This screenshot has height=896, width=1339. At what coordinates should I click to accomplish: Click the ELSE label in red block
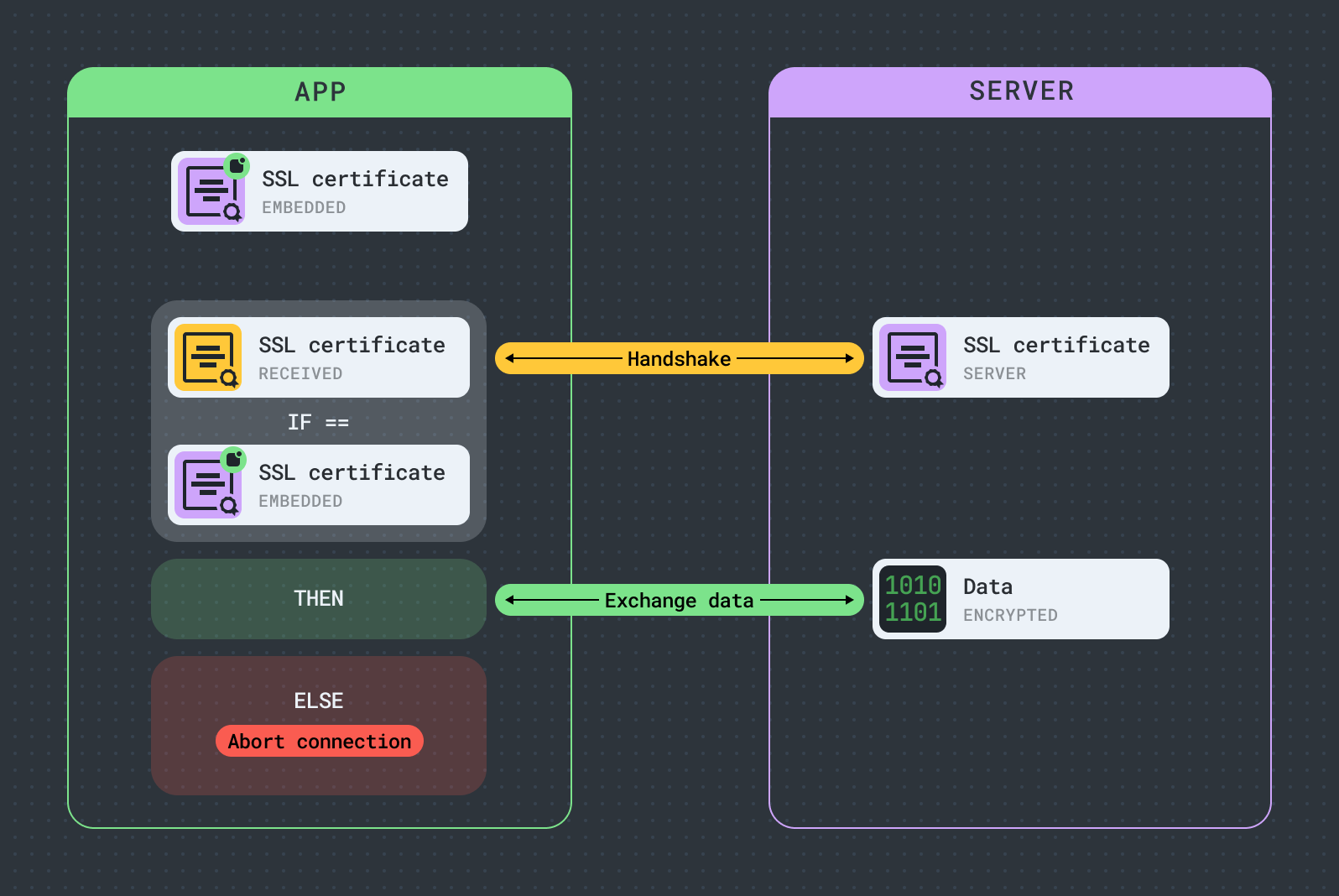click(319, 701)
